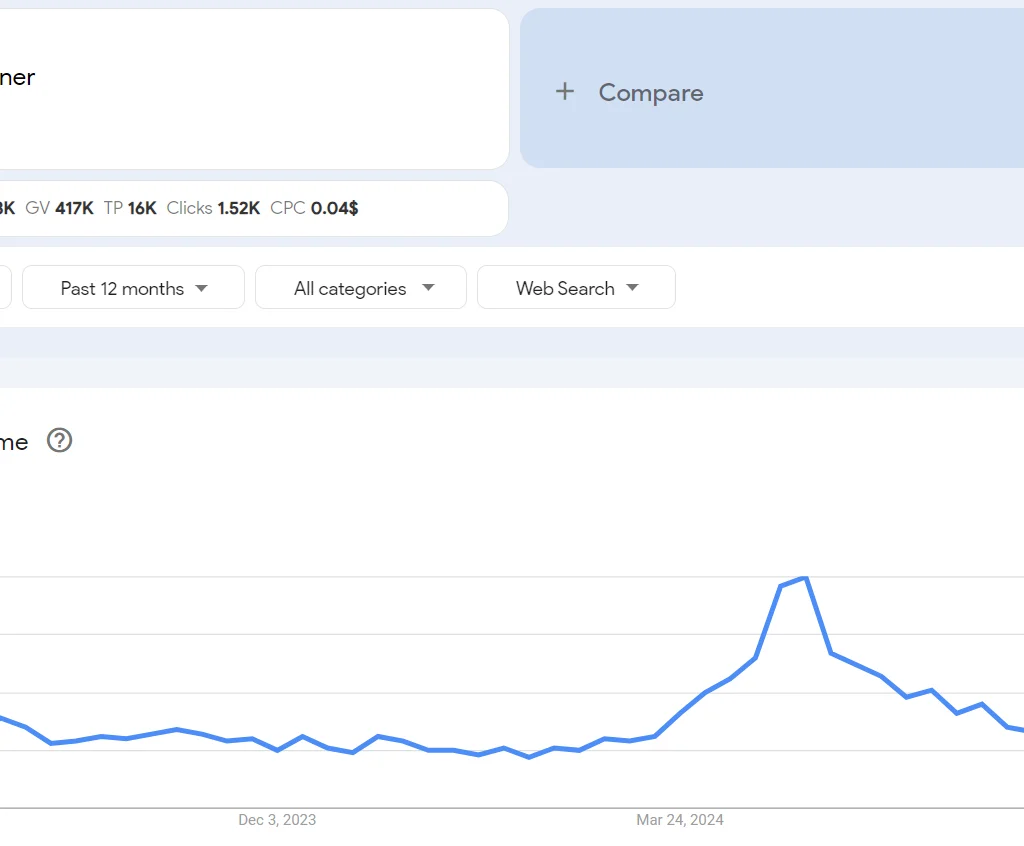Open the Interest over time help tooltip

(59, 441)
